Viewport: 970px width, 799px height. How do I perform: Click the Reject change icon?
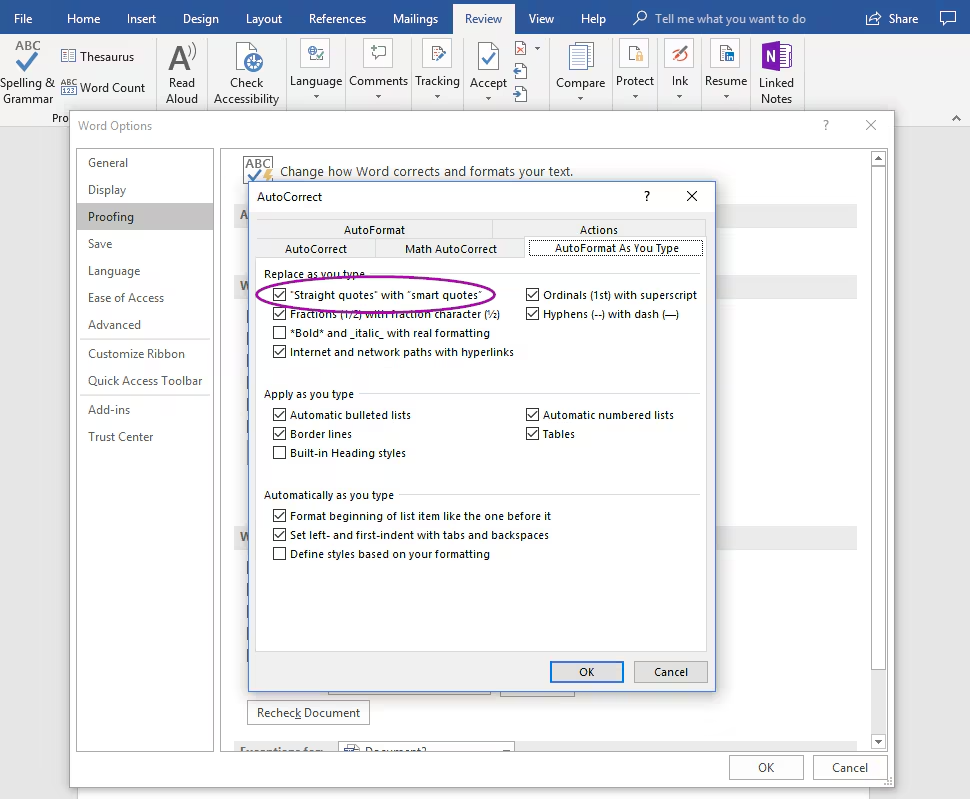(521, 48)
